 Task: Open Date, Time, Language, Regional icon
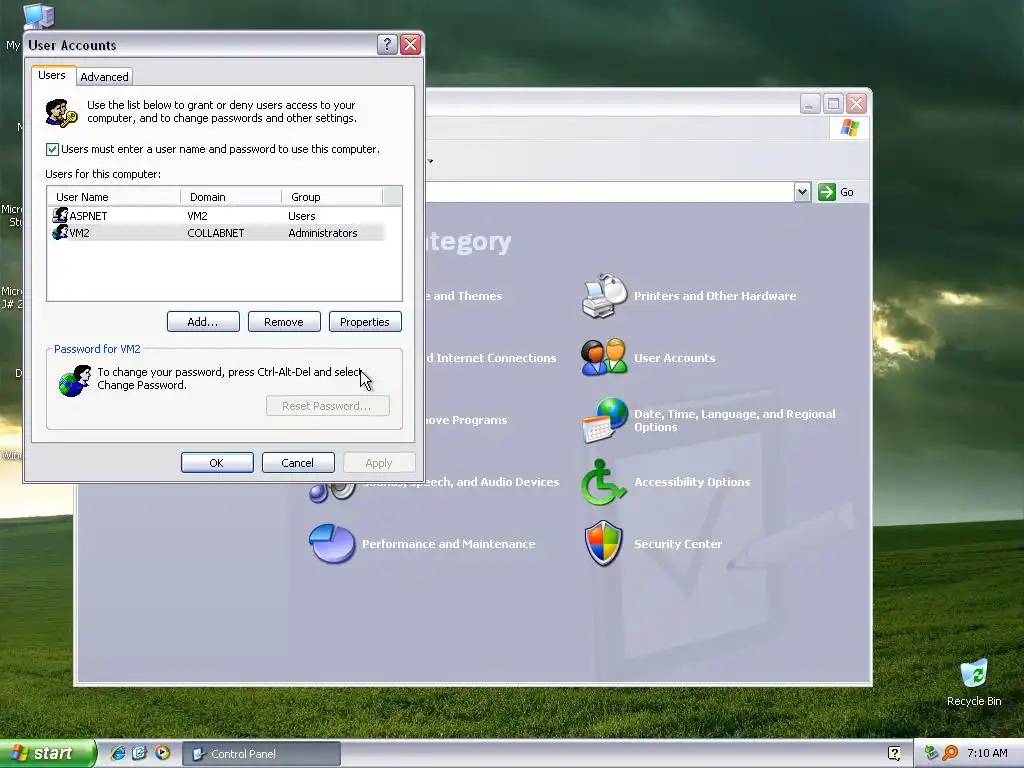click(604, 420)
